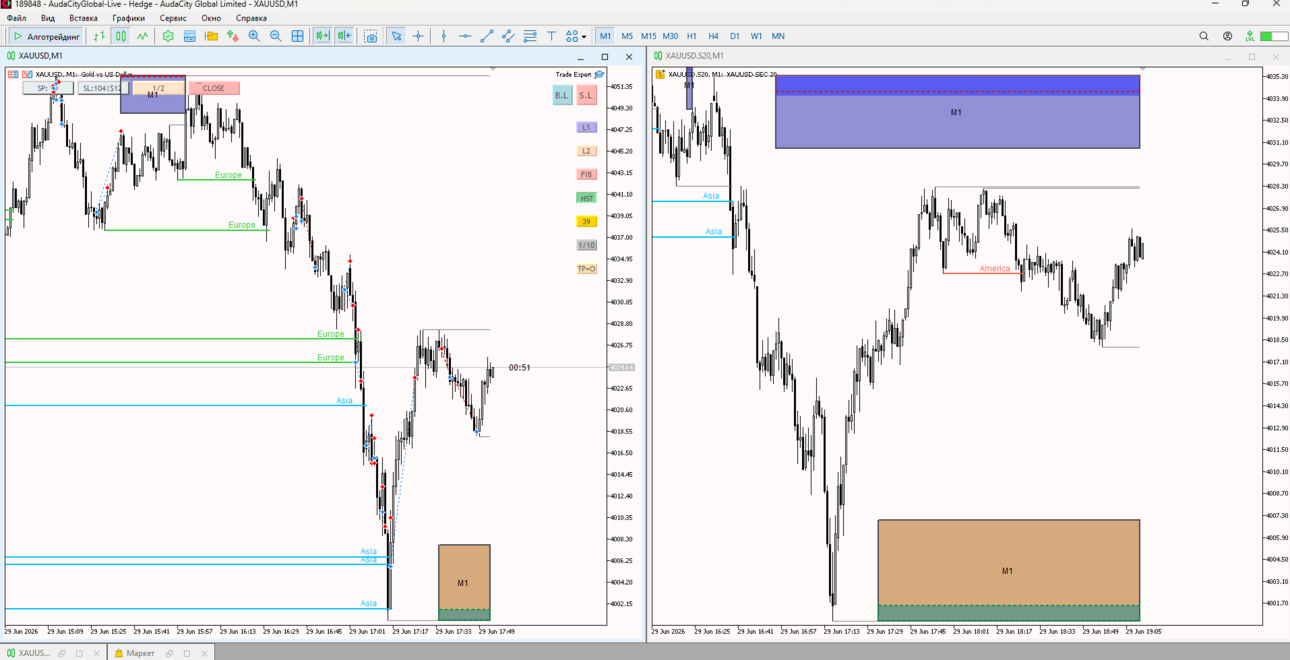The image size is (1290, 660).
Task: Click the yellow 39 button
Action: (586, 222)
